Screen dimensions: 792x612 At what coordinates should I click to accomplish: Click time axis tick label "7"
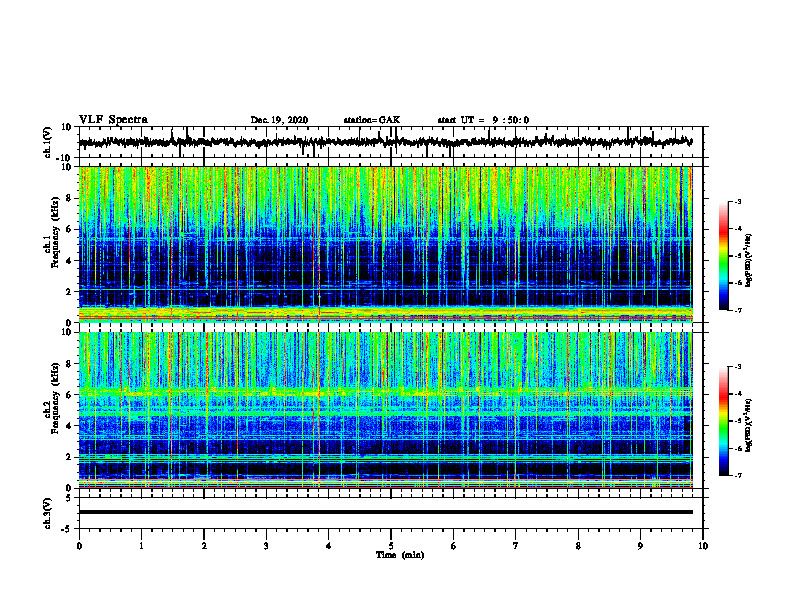click(x=516, y=546)
